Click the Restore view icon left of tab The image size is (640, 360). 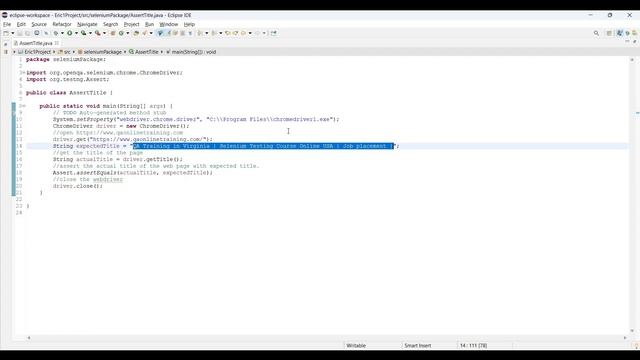(x=5, y=44)
